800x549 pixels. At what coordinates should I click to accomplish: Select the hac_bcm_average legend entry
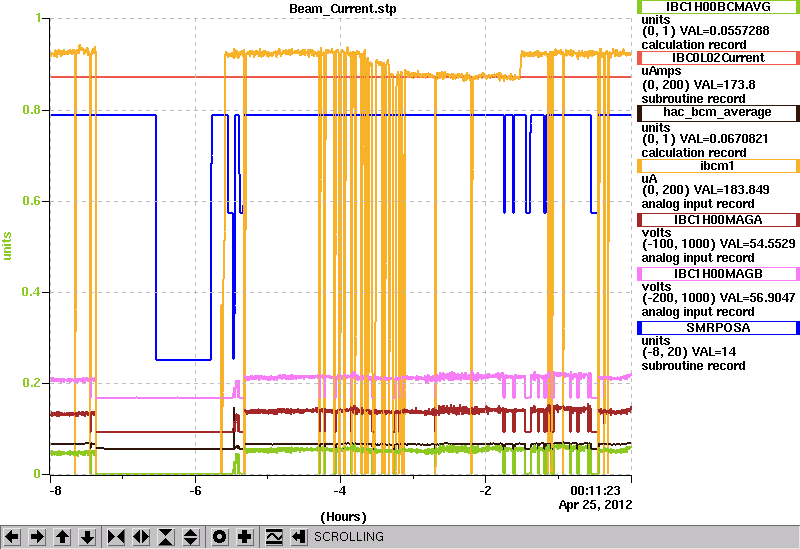717,112
